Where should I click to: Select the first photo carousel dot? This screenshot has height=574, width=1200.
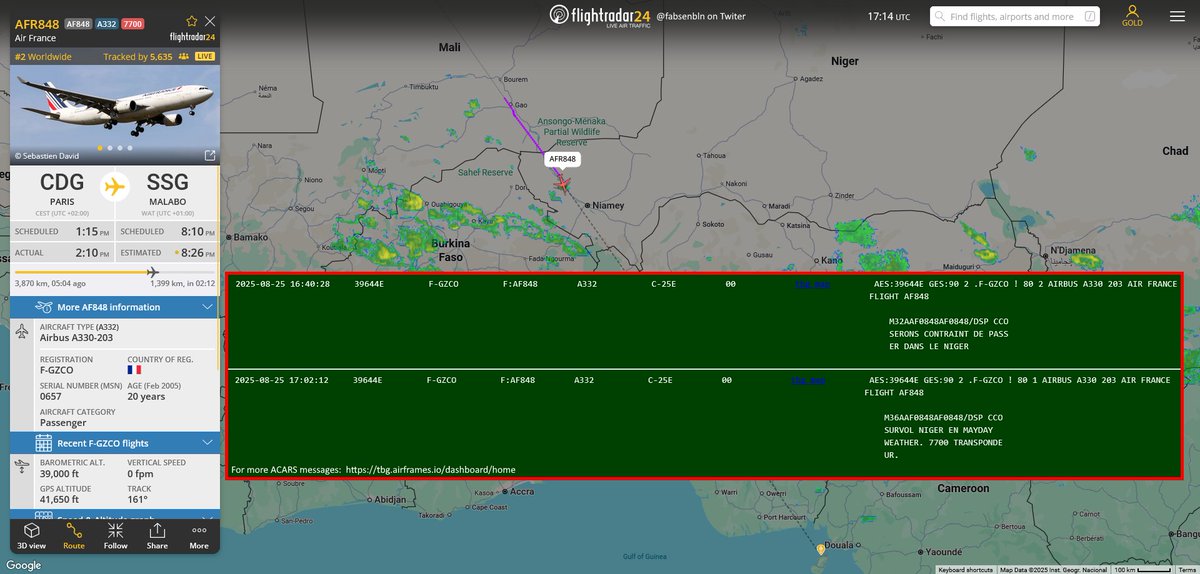coord(98,148)
